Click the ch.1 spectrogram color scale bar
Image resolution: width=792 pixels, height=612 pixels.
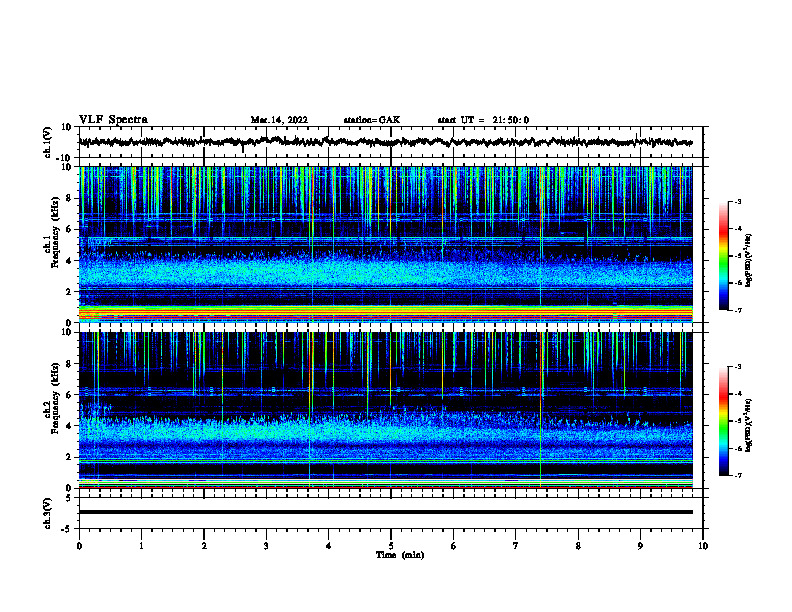[x=723, y=256]
